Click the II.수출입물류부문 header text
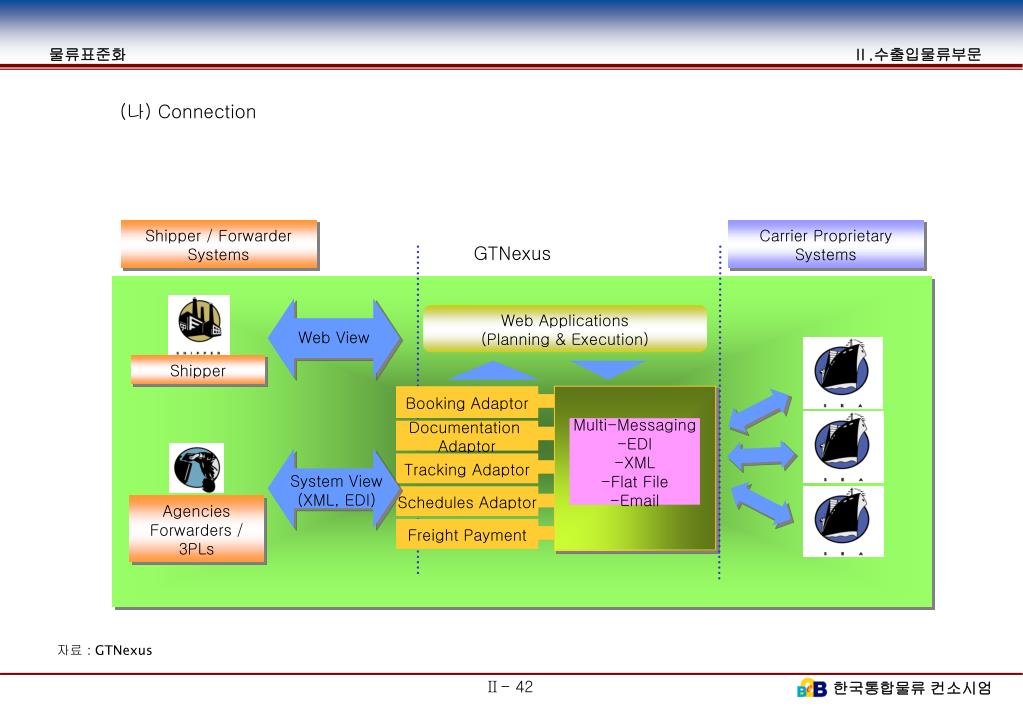The width and height of the screenshot is (1023, 708). [x=919, y=54]
